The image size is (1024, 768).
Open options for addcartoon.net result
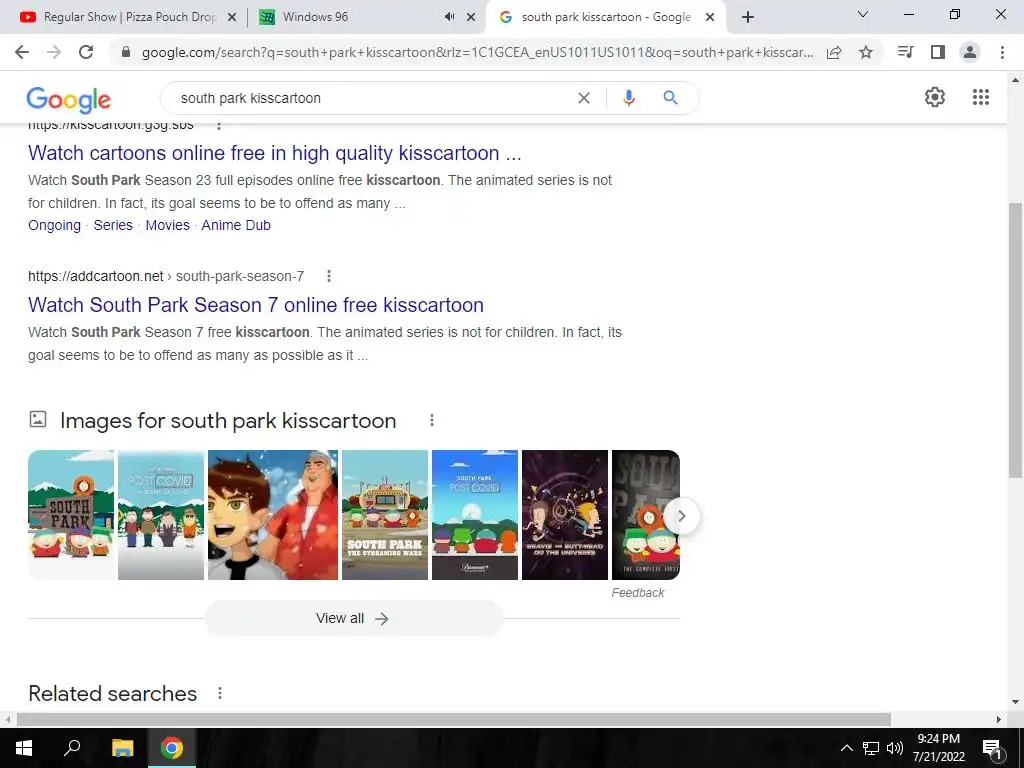point(329,276)
